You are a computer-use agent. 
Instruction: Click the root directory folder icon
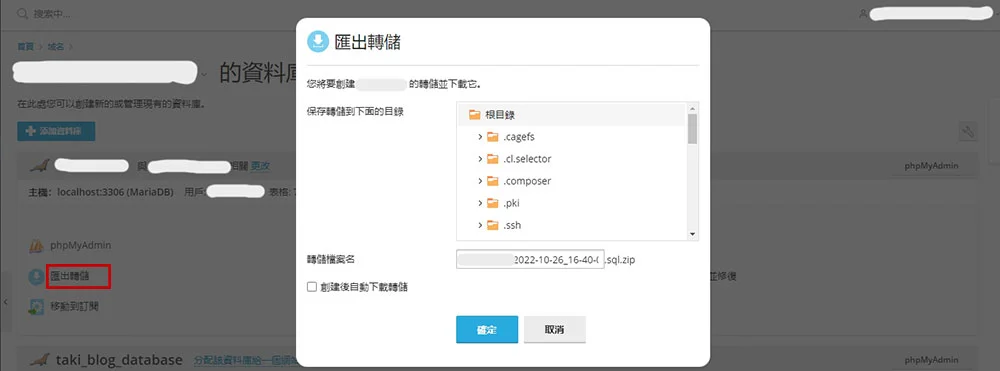tap(474, 115)
